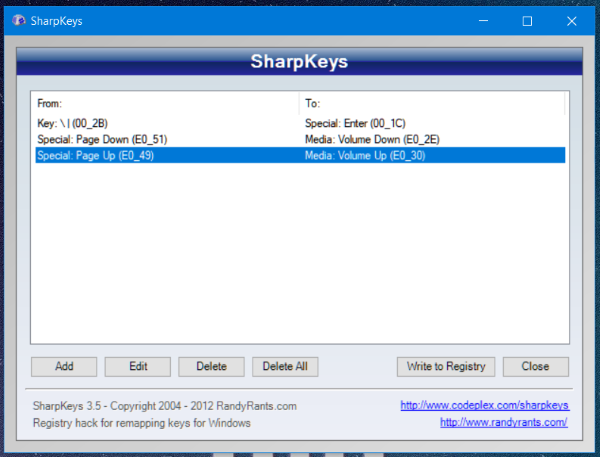The height and width of the screenshot is (457, 600).
Task: Click the Add button
Action: pyautogui.click(x=64, y=367)
